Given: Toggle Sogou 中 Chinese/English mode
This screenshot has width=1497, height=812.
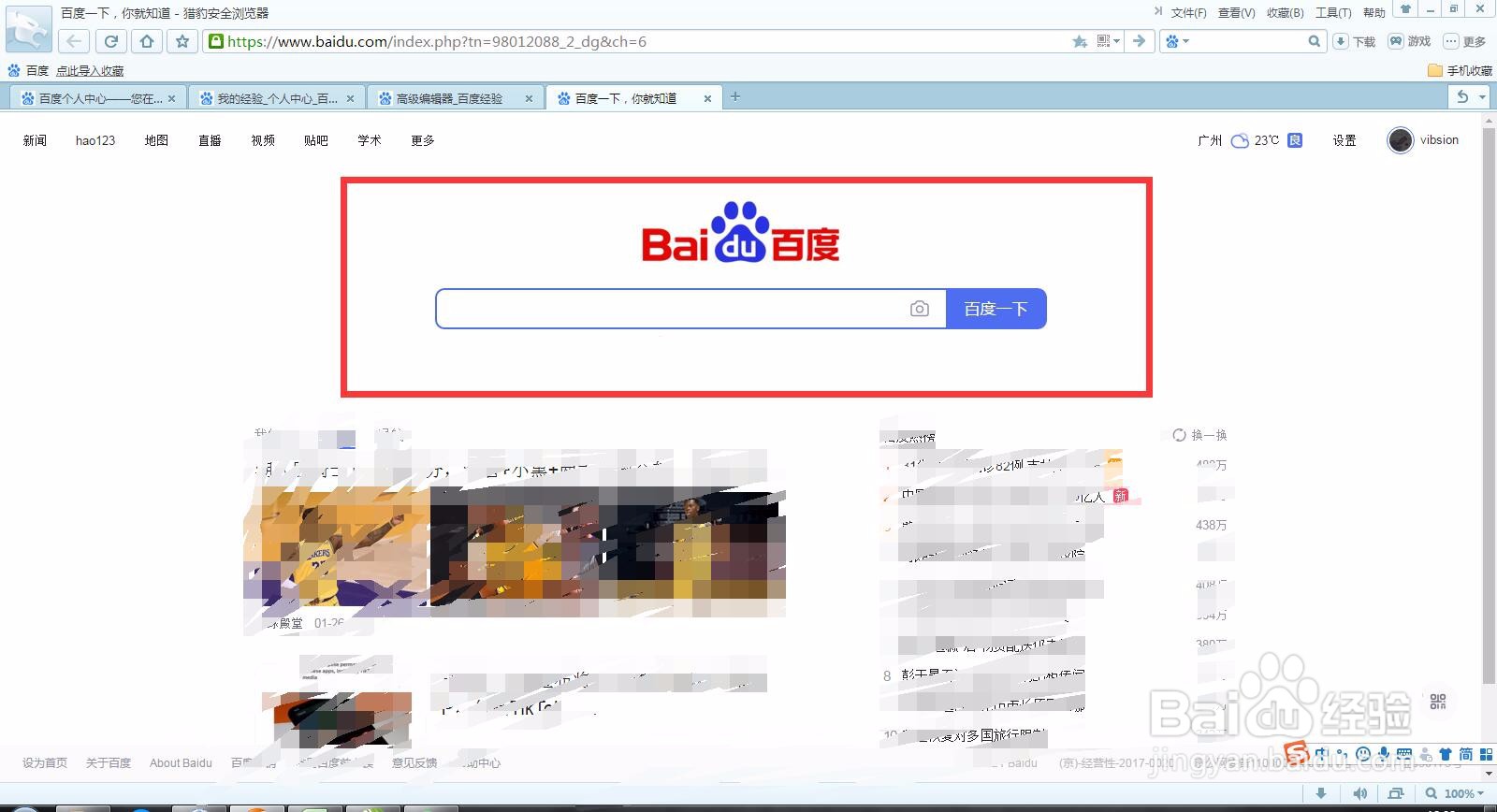Looking at the screenshot, I should coord(1322,754).
